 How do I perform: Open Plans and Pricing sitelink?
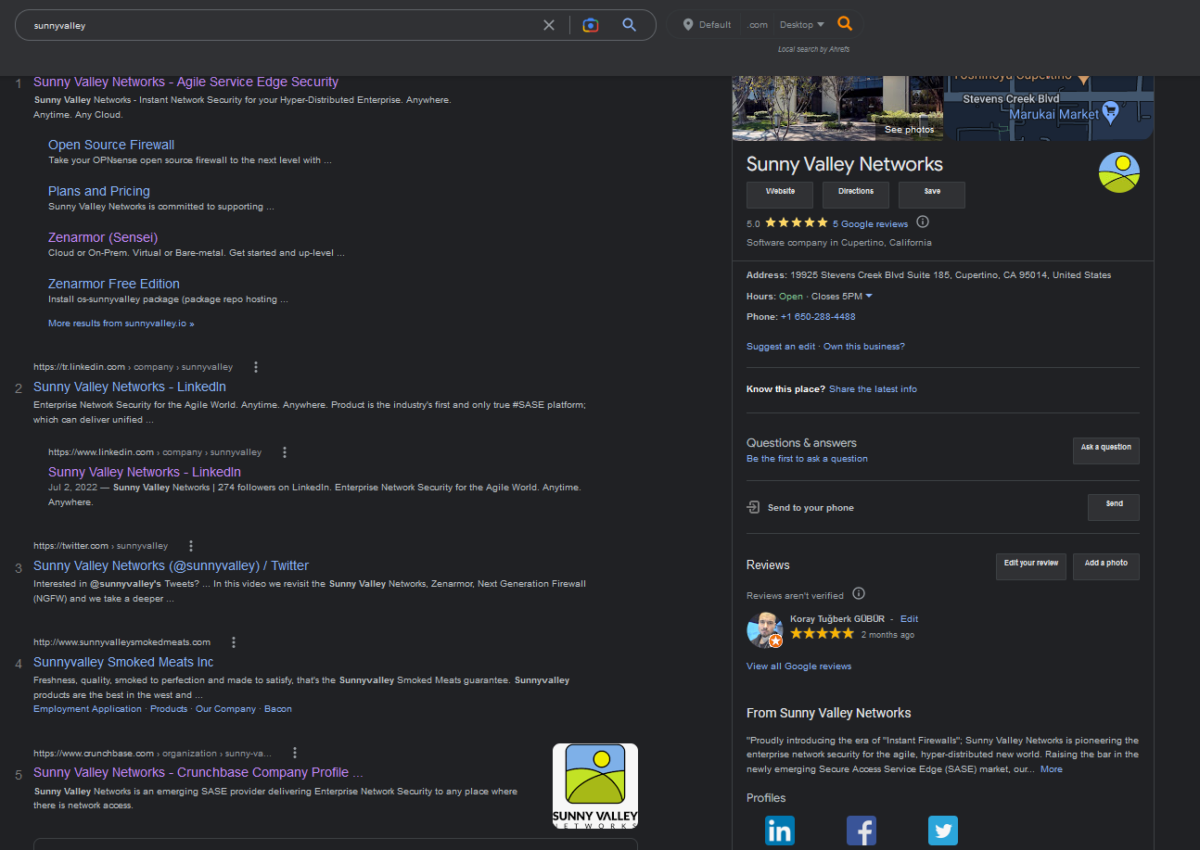(99, 191)
